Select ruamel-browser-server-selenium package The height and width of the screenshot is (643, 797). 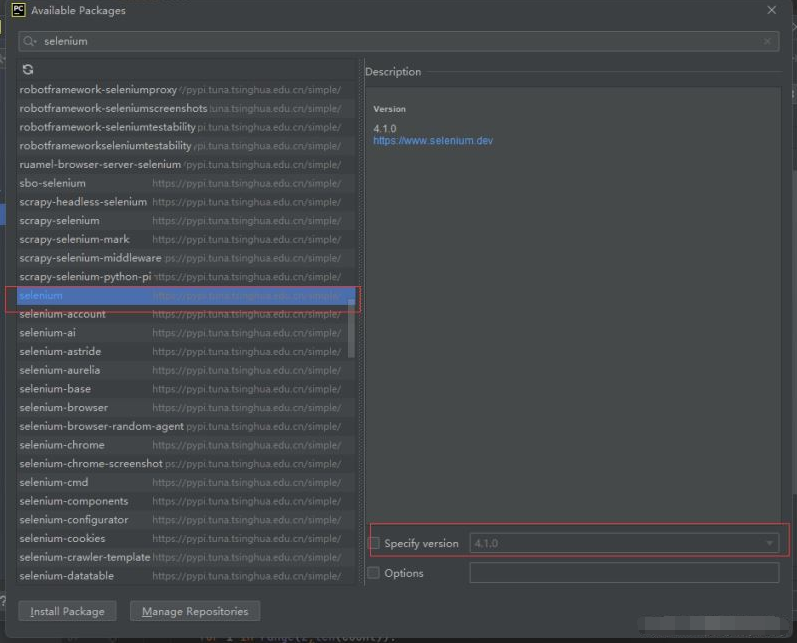point(186,165)
